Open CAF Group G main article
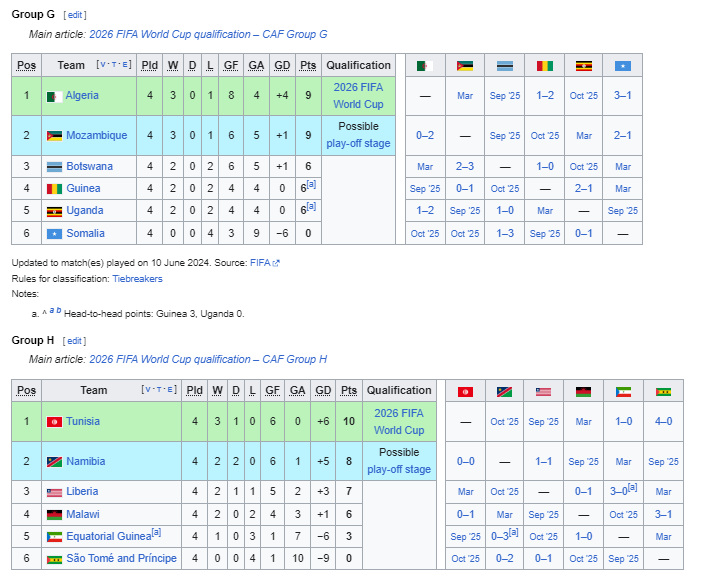This screenshot has height=578, width=701. click(208, 34)
